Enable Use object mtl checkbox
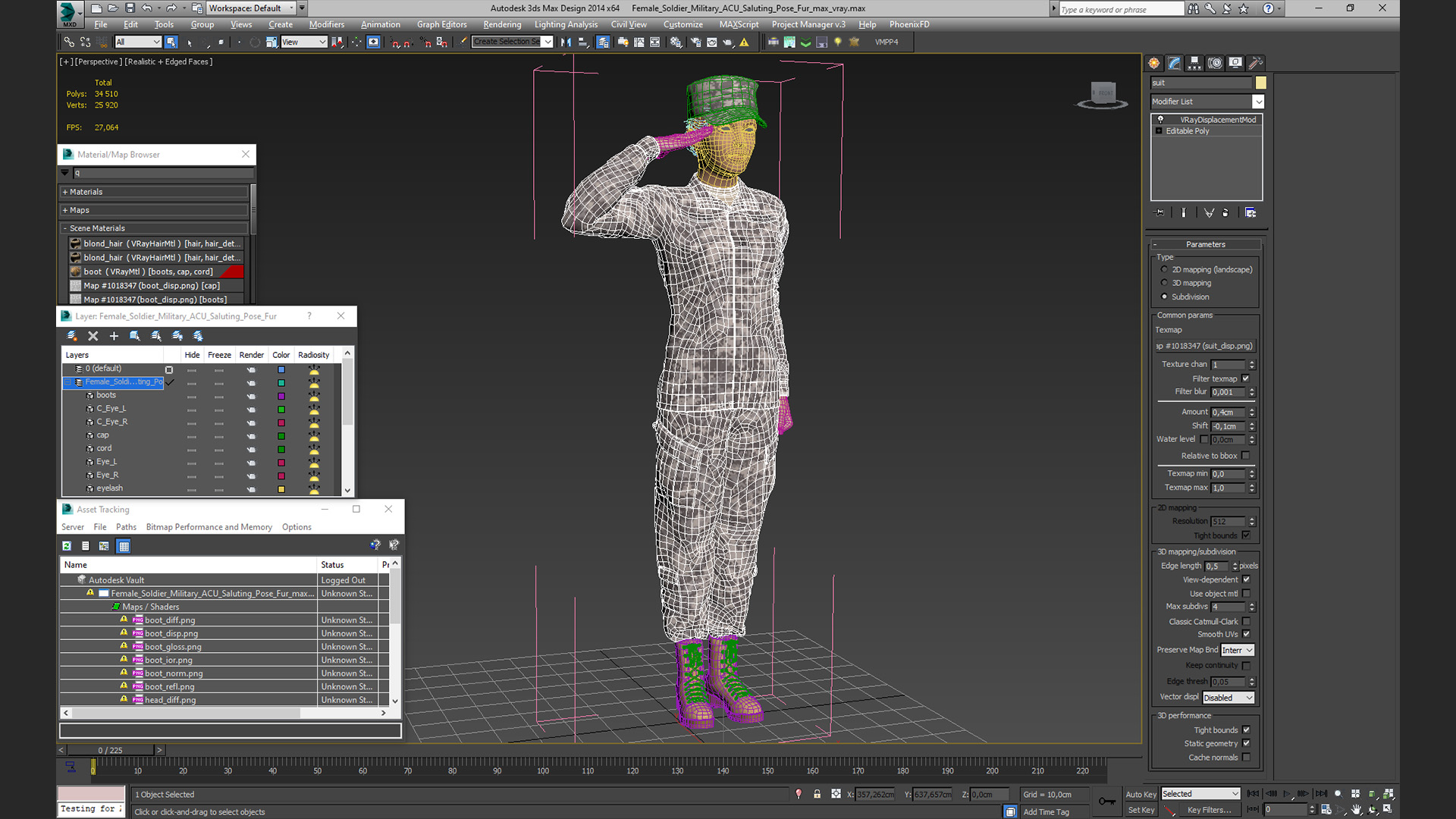 (x=1246, y=593)
